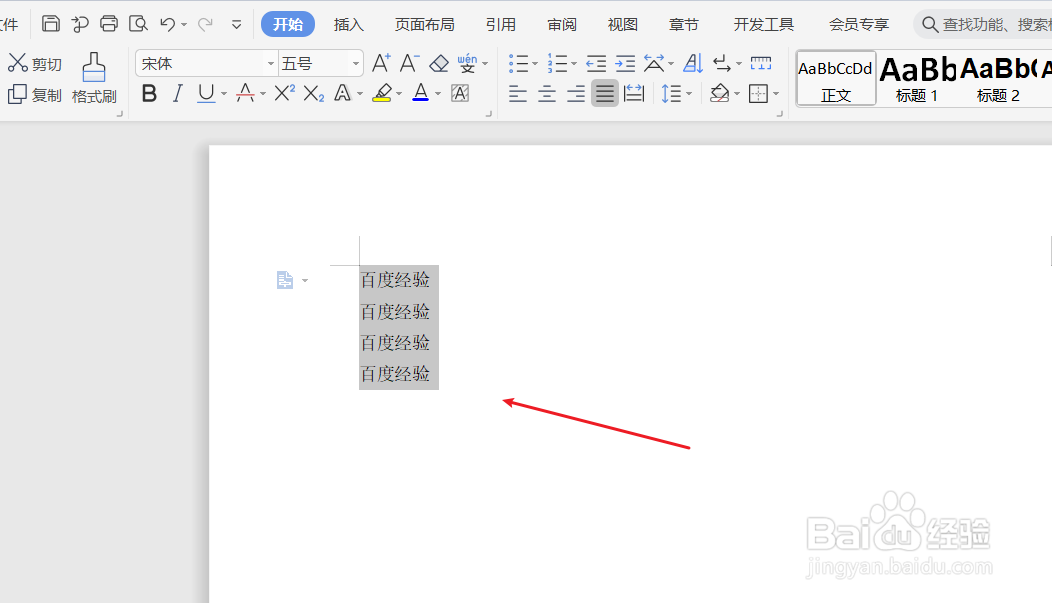Open font dialog launcher in font group corner
Image resolution: width=1052 pixels, height=603 pixels.
489,114
